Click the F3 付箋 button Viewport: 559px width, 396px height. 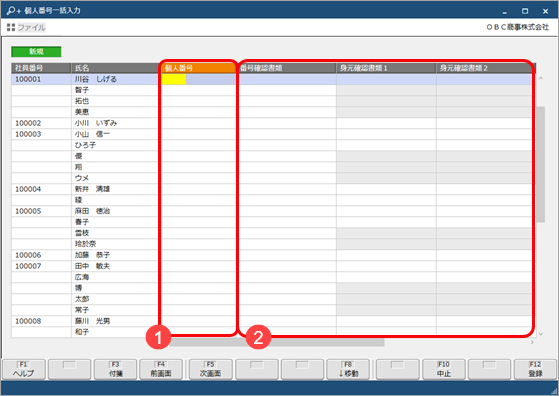point(116,369)
